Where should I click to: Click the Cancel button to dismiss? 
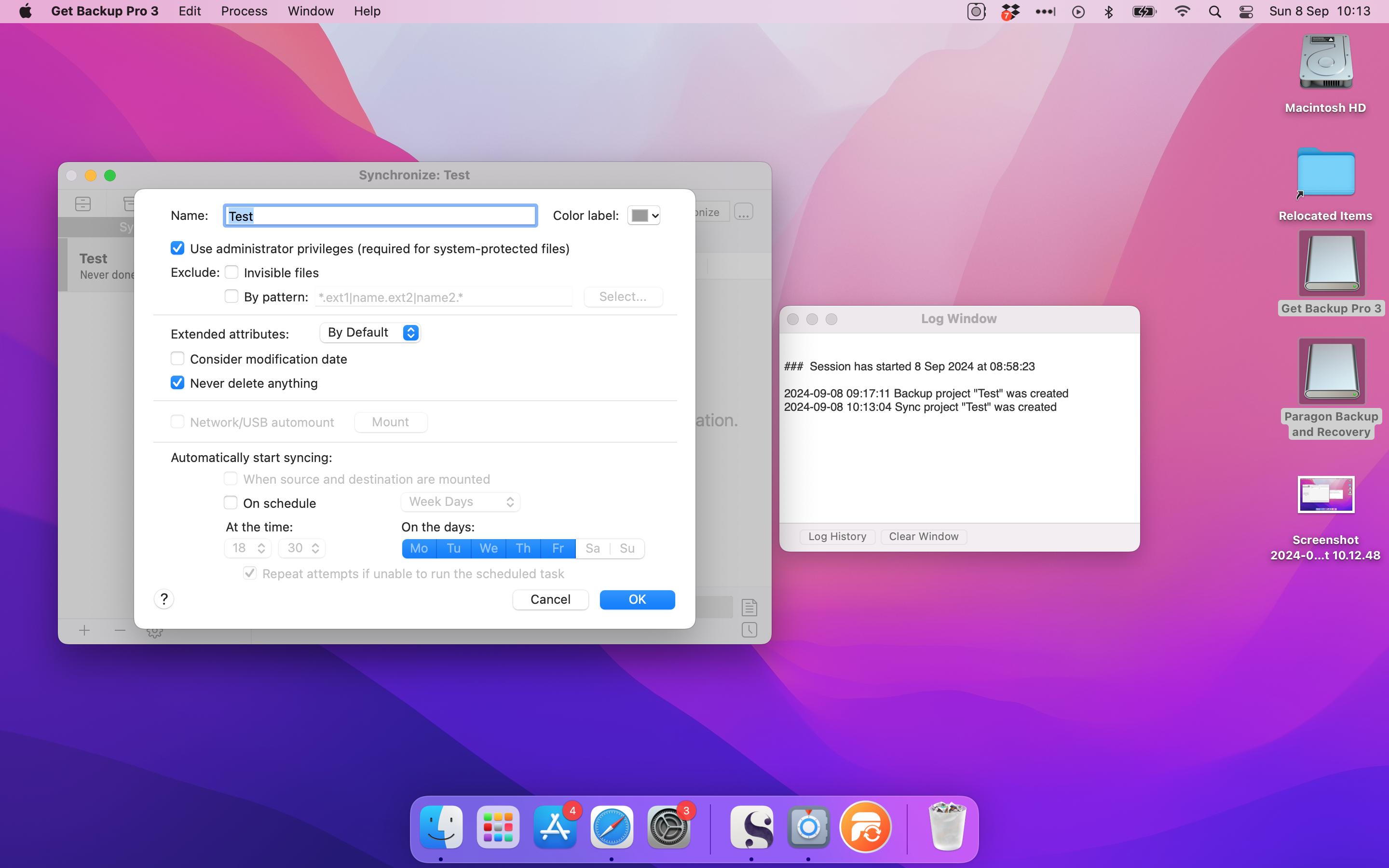[x=550, y=598]
